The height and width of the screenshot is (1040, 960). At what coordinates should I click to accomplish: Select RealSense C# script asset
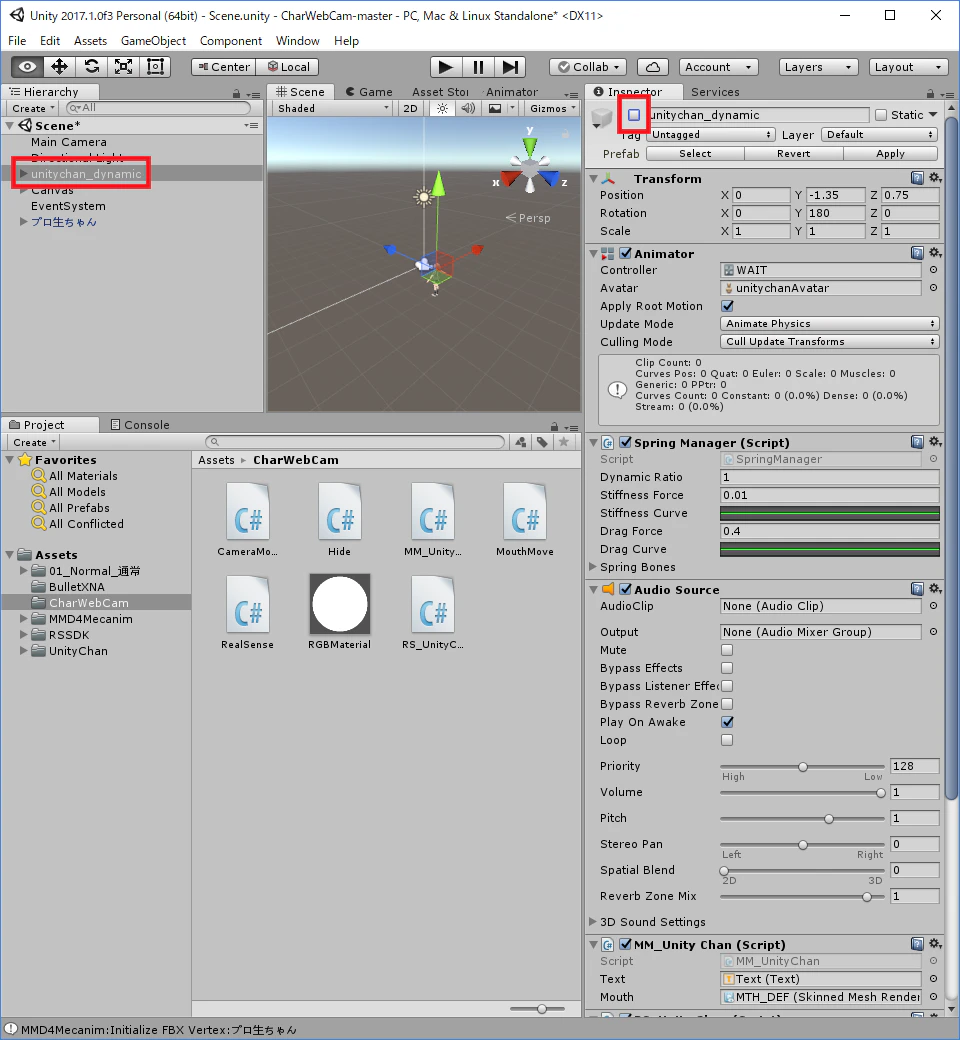click(247, 612)
